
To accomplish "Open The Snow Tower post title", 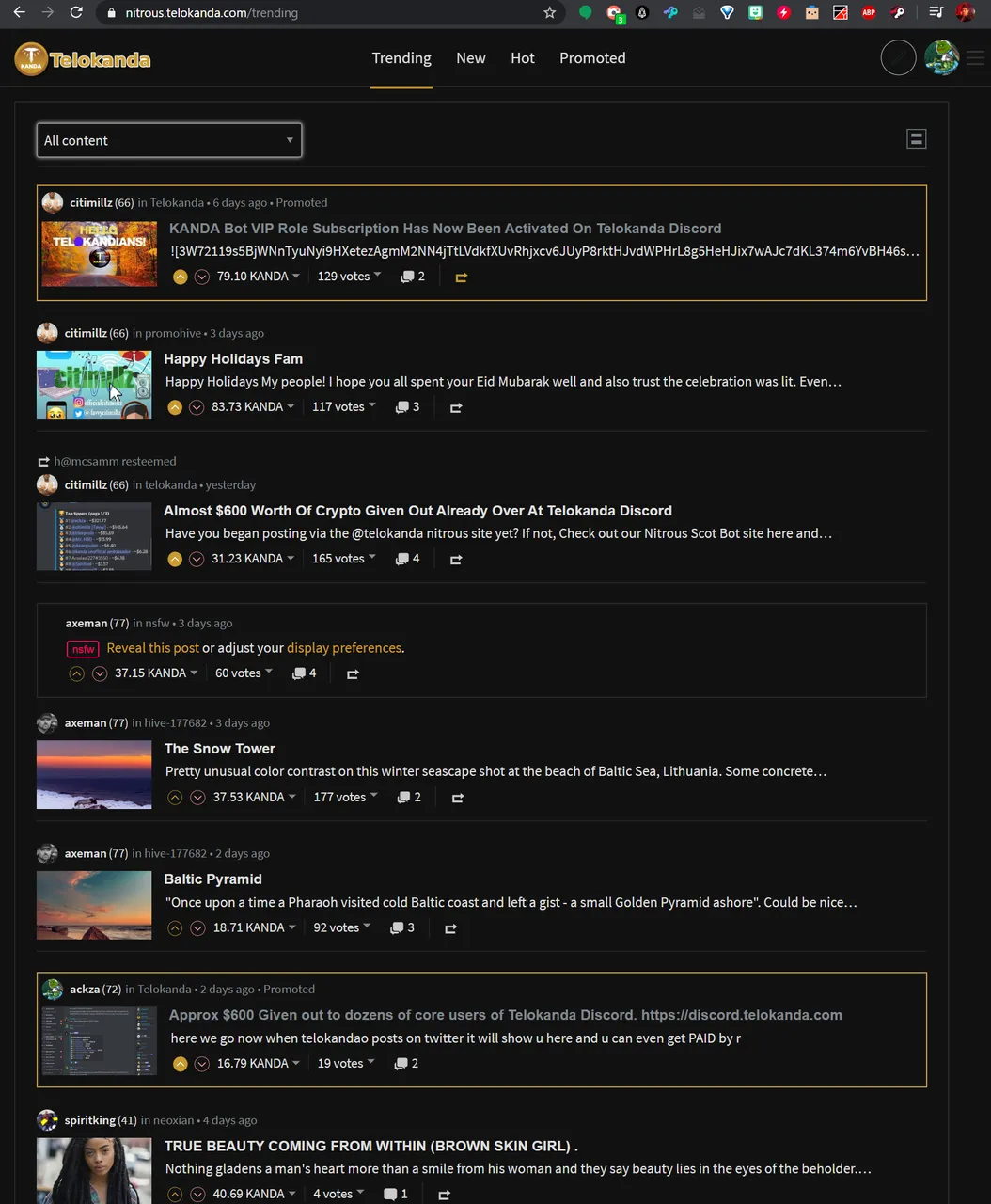I will click(219, 749).
